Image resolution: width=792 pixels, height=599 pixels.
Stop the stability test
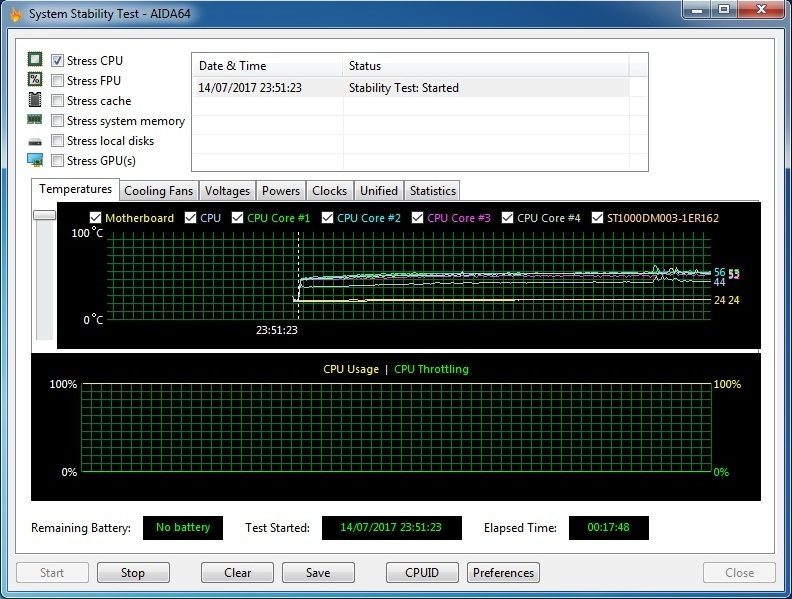(x=133, y=573)
